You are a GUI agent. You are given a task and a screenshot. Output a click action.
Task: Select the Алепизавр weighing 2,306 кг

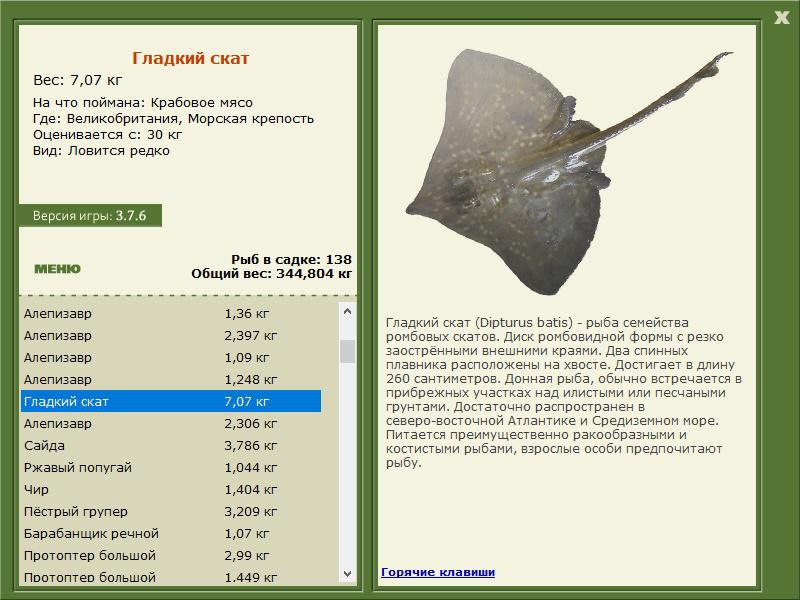pos(170,423)
